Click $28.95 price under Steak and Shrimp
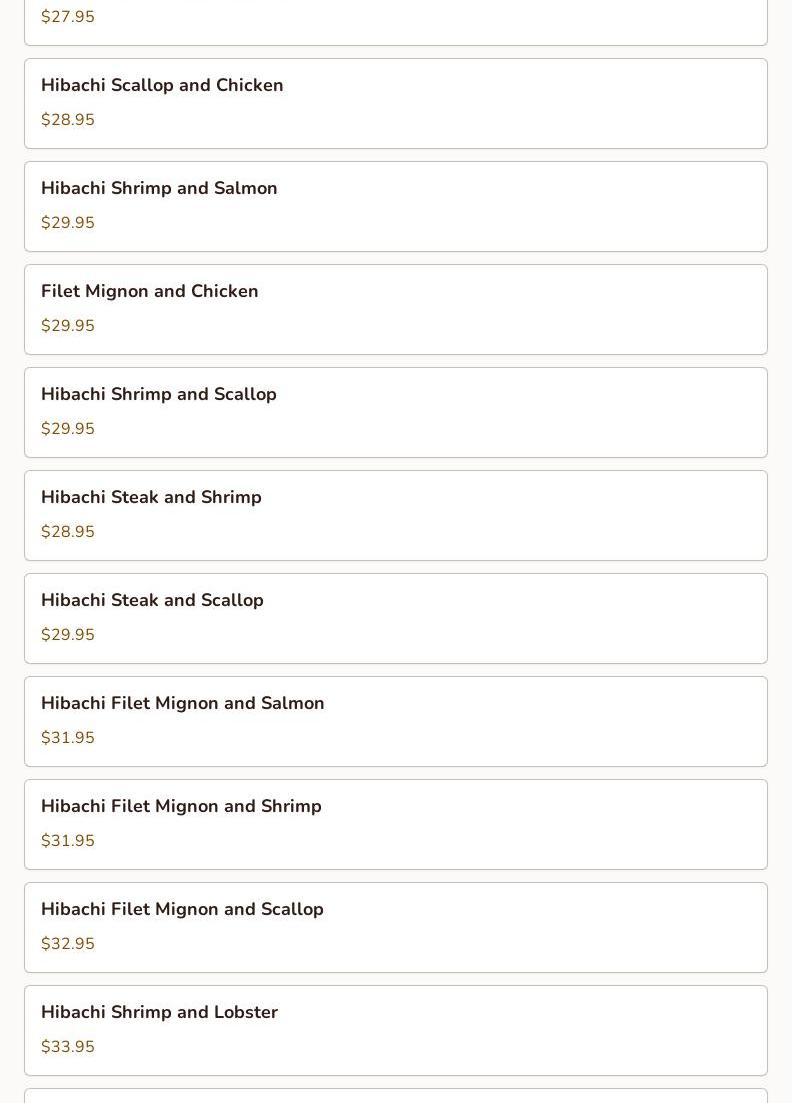 (68, 532)
